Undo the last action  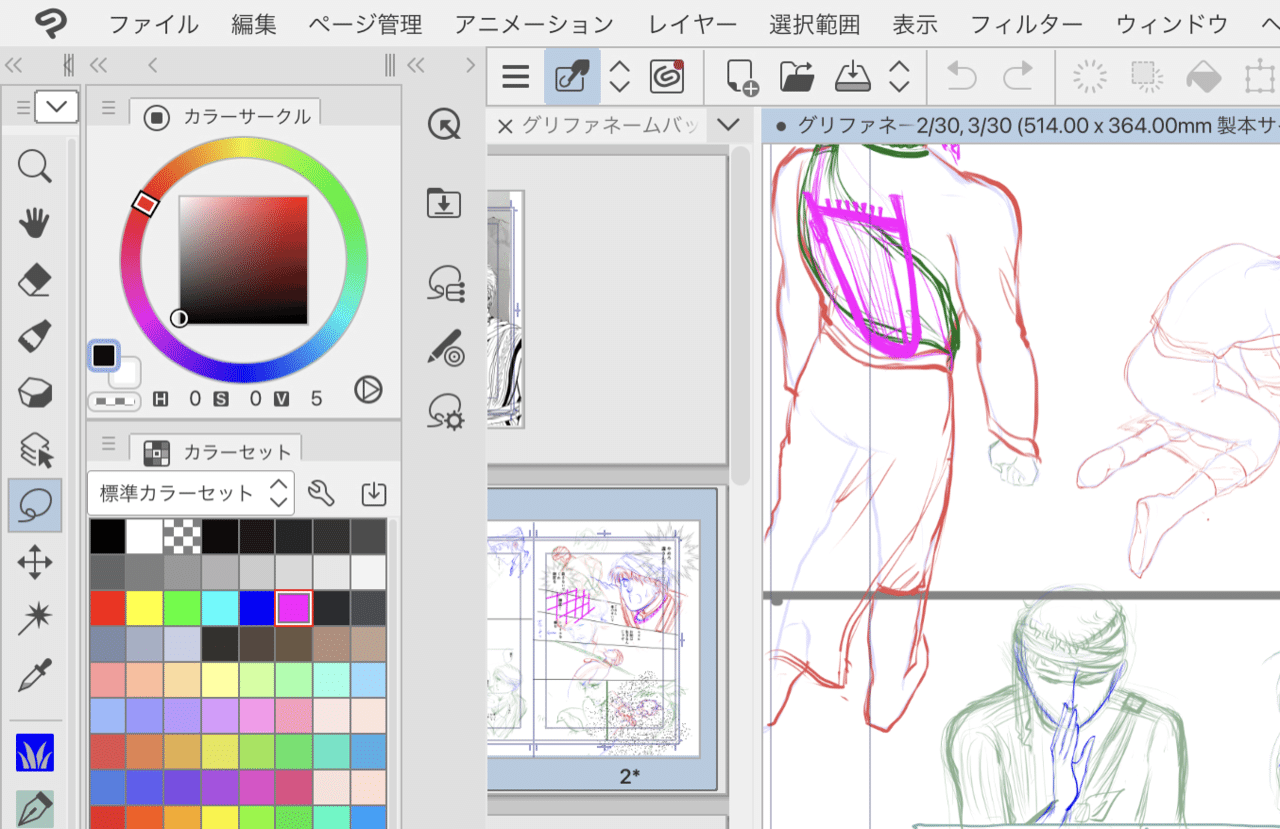tap(961, 77)
